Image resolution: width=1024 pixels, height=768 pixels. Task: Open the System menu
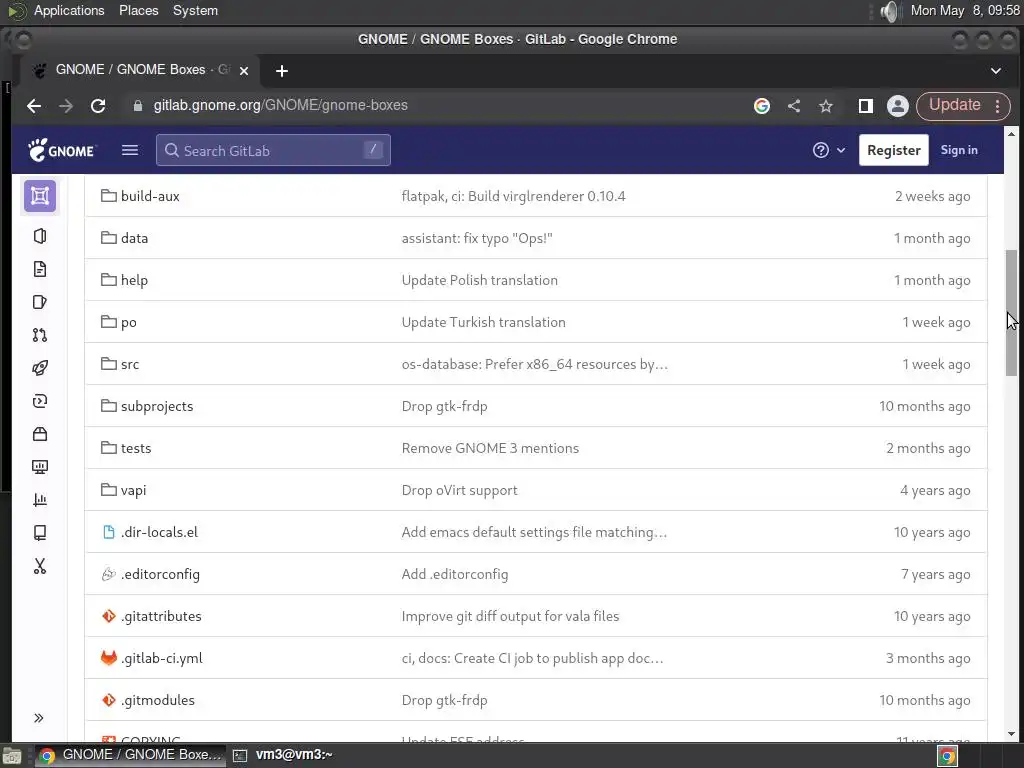point(195,10)
